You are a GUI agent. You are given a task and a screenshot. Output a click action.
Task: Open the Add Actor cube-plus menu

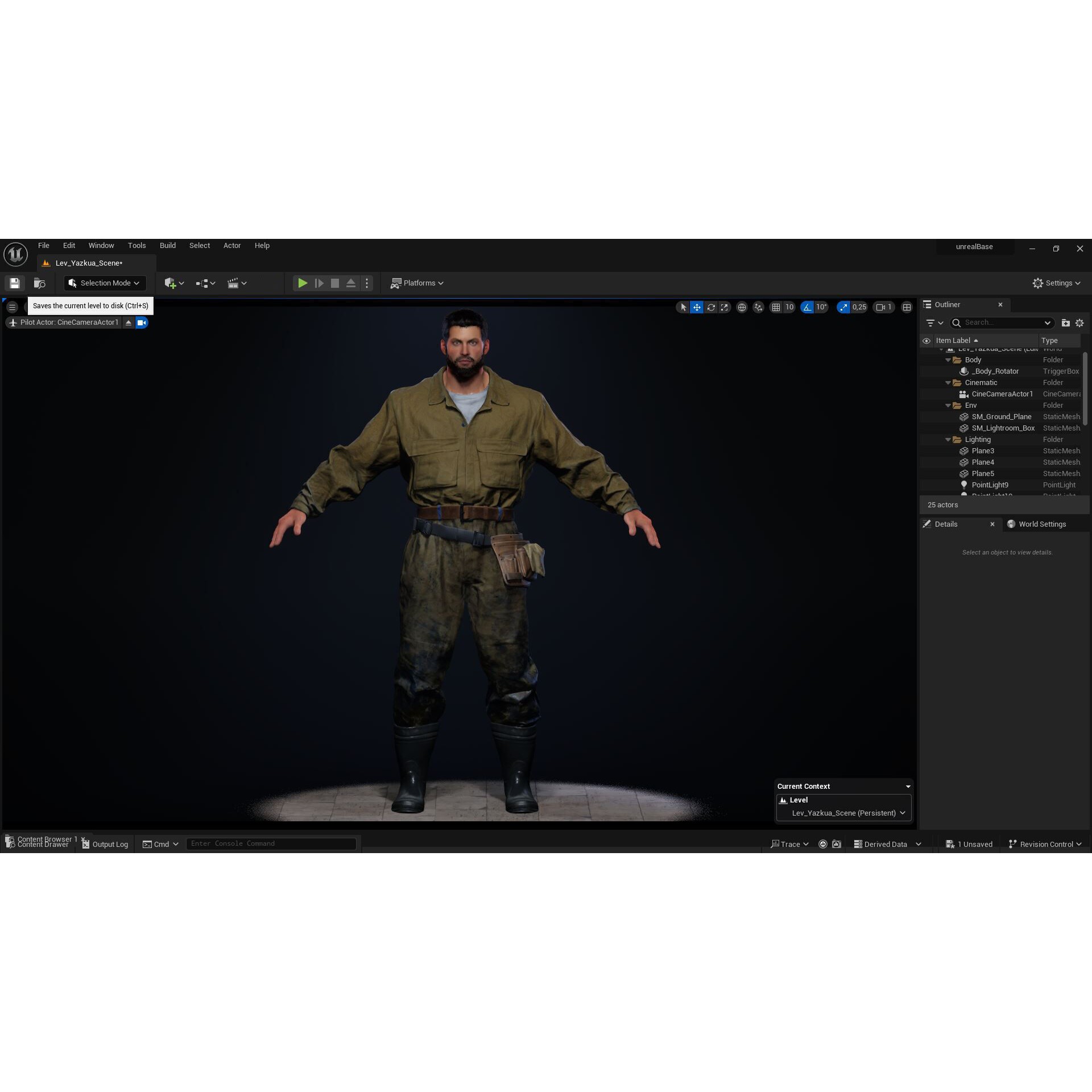173,283
